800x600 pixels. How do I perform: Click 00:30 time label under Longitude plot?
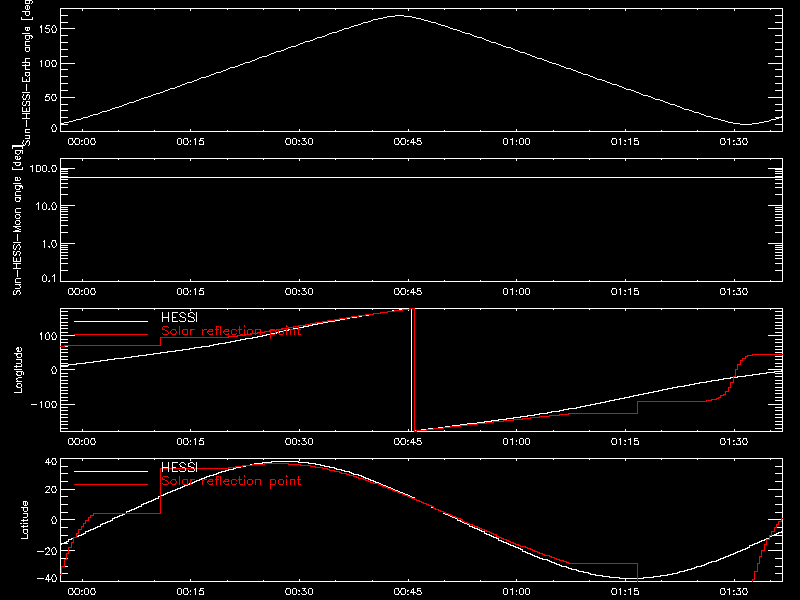pos(299,442)
